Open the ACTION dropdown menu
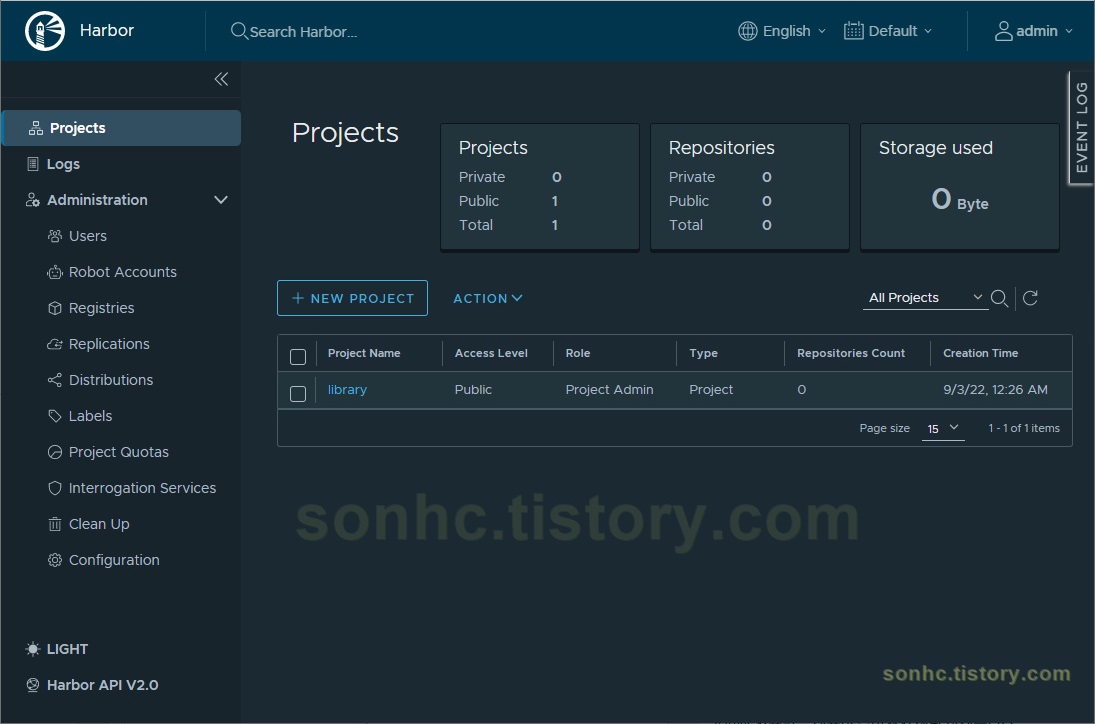The height and width of the screenshot is (724, 1095). [487, 298]
